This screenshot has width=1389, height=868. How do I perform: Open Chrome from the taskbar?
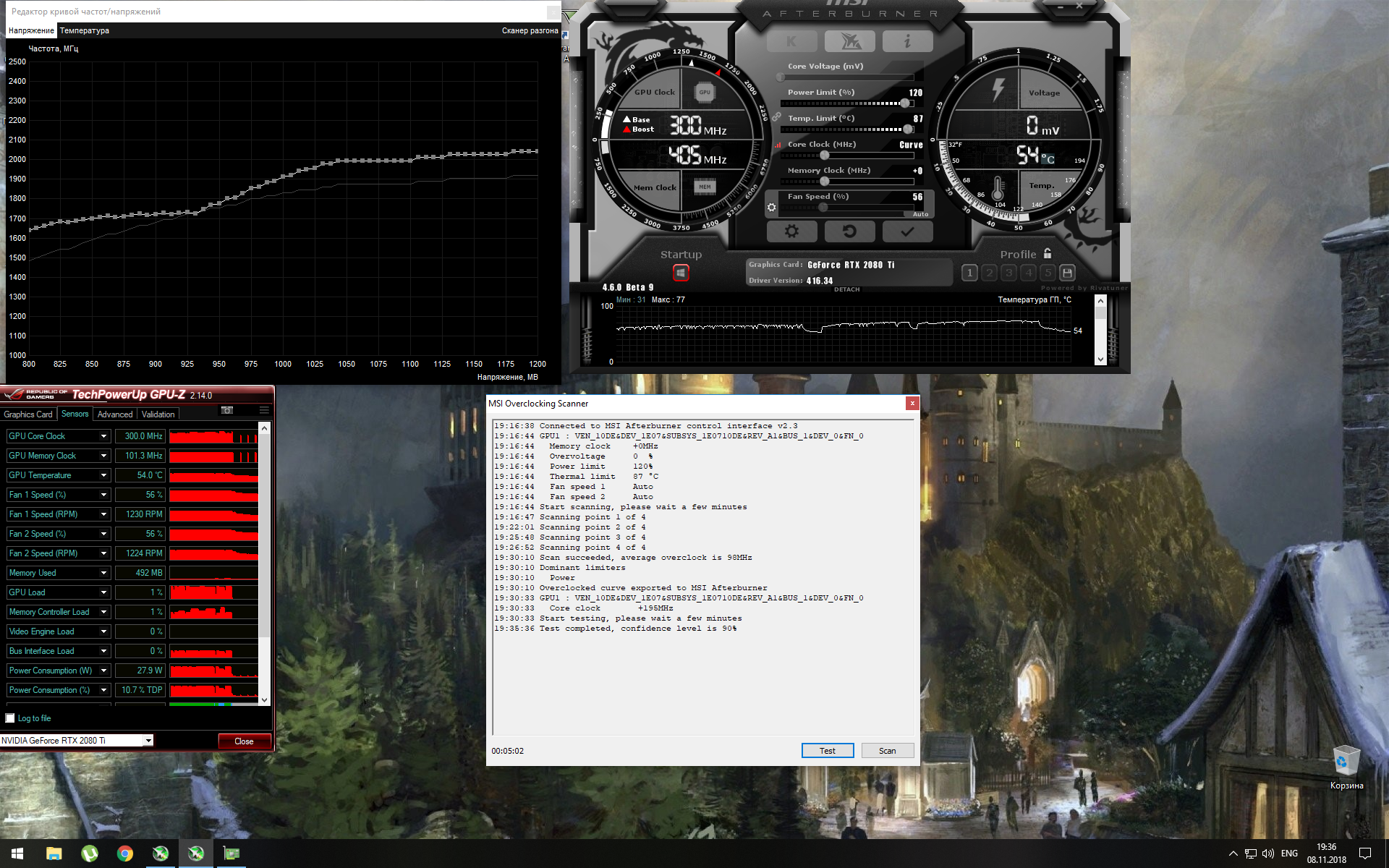[125, 854]
